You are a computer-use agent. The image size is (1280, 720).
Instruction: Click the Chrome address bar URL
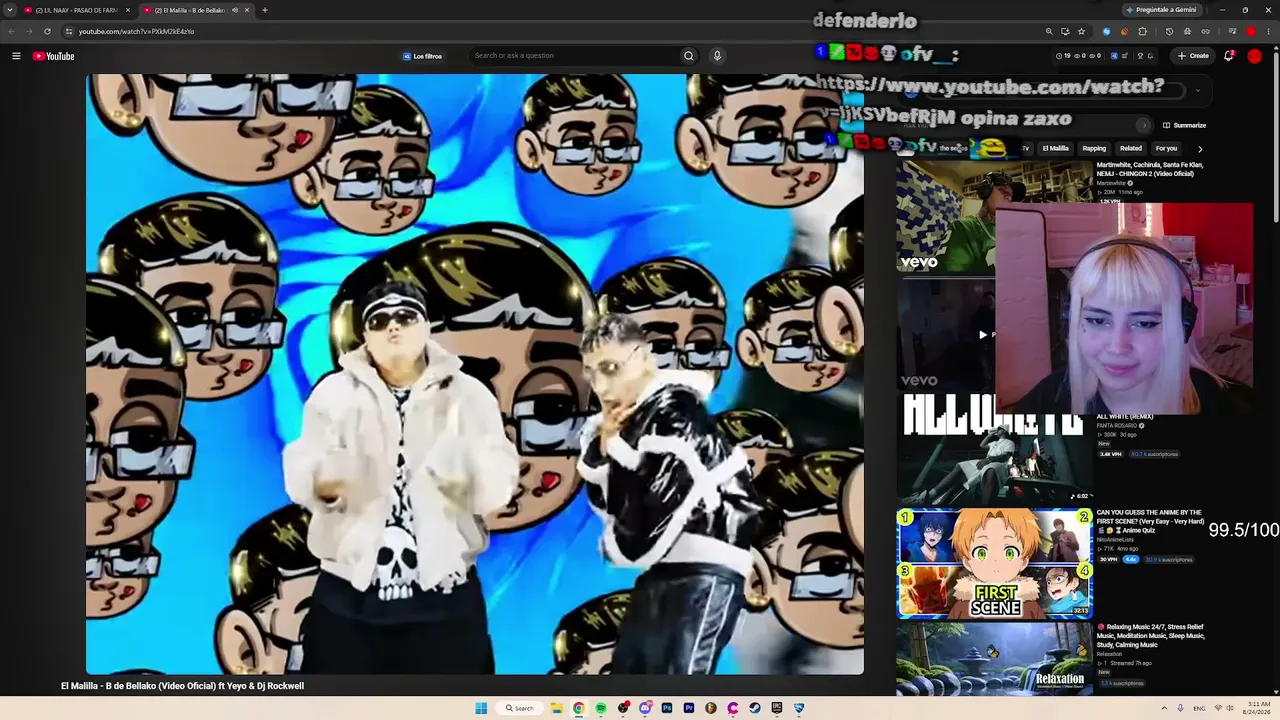tap(136, 31)
